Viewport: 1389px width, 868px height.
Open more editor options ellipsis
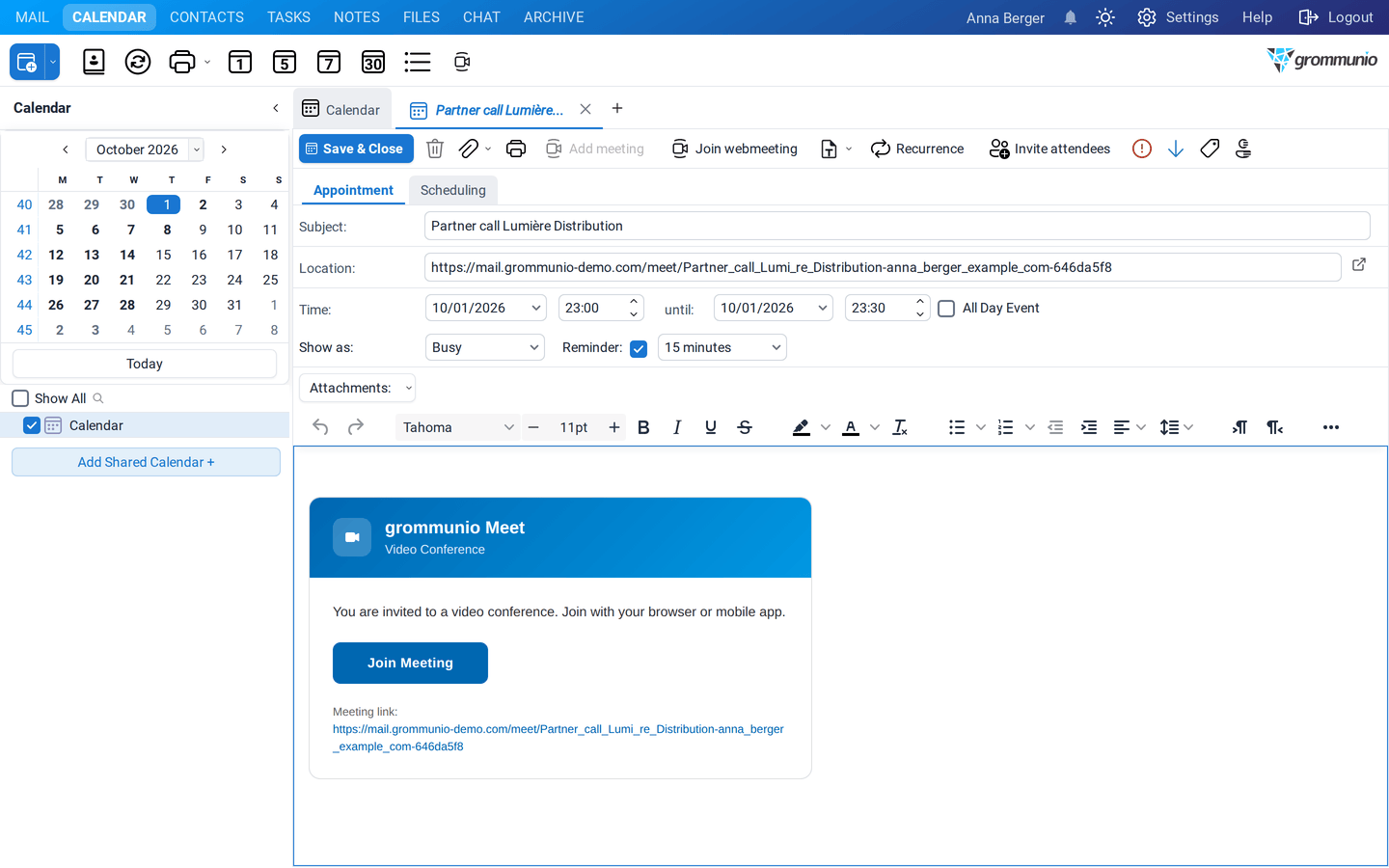pyautogui.click(x=1331, y=427)
